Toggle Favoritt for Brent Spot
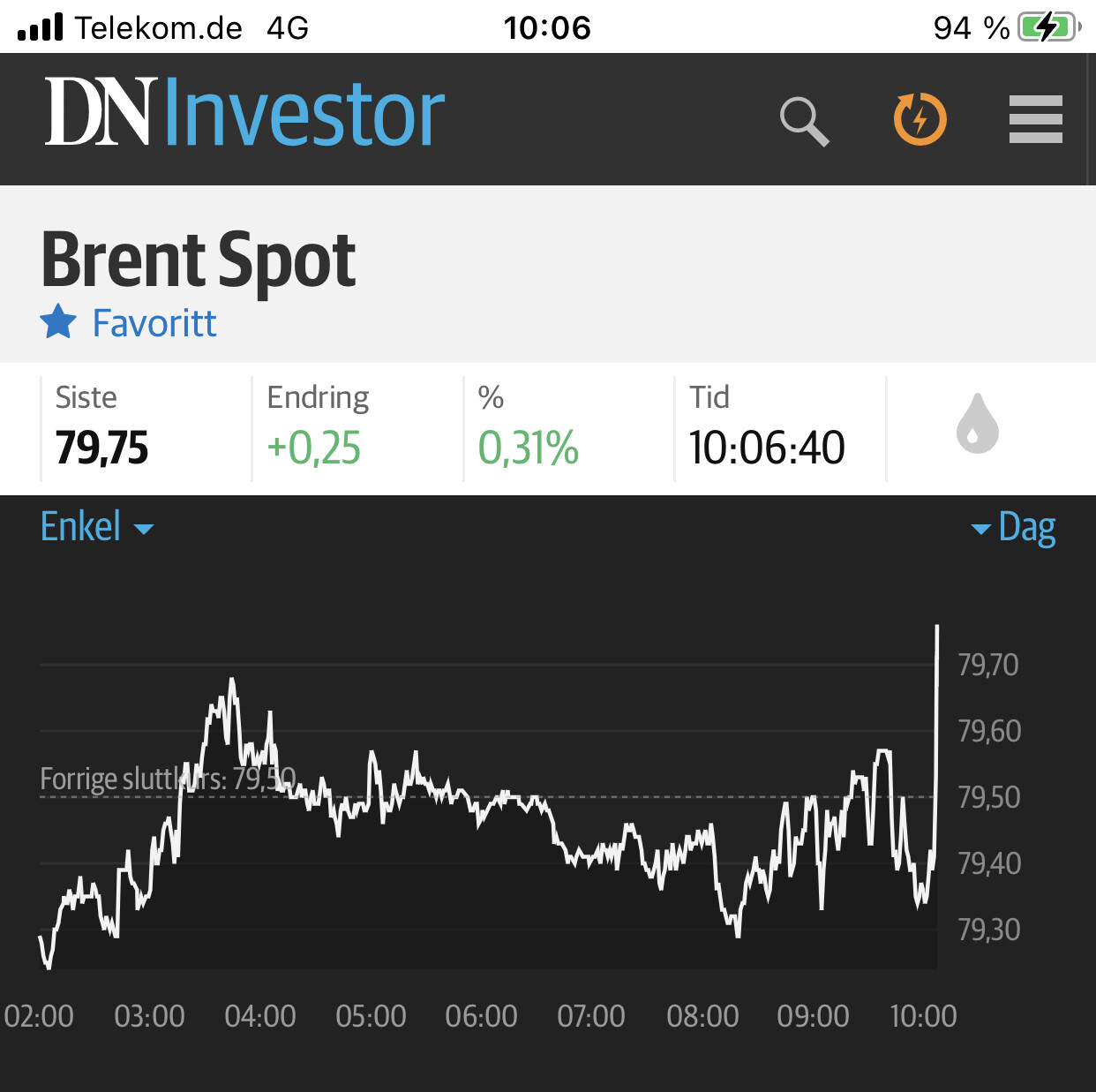 click(128, 323)
